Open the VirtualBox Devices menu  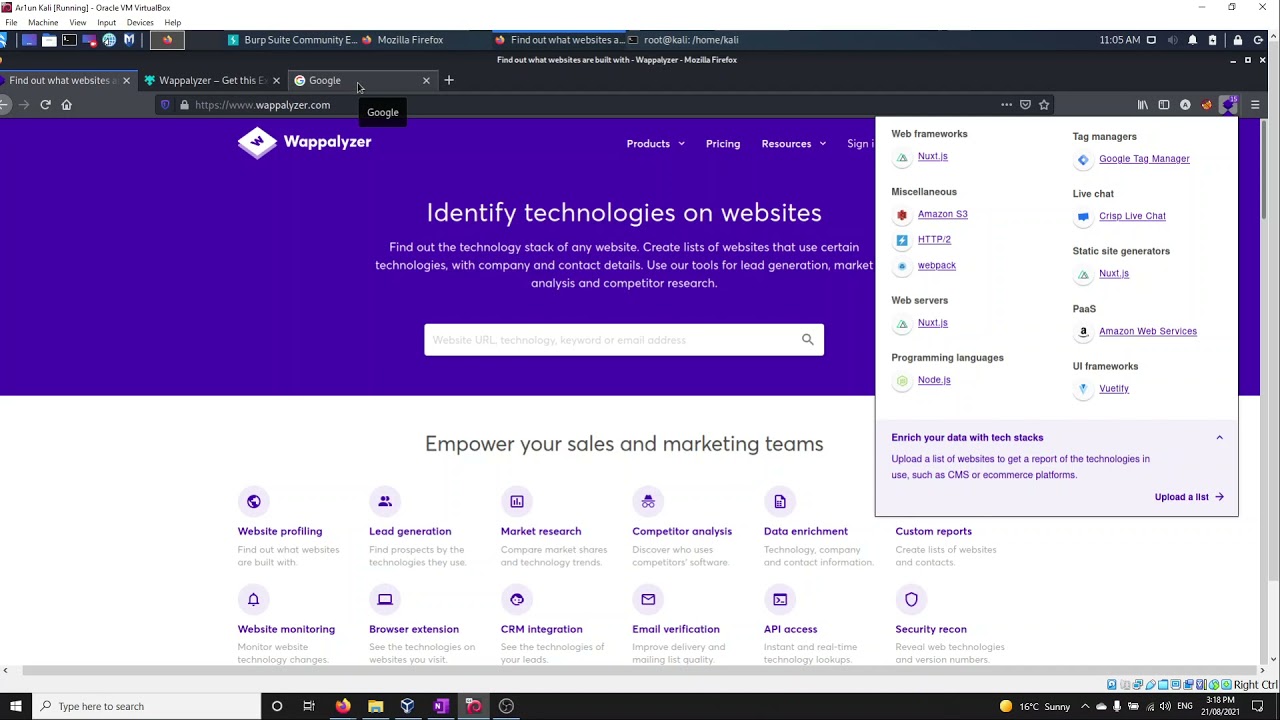coord(140,22)
